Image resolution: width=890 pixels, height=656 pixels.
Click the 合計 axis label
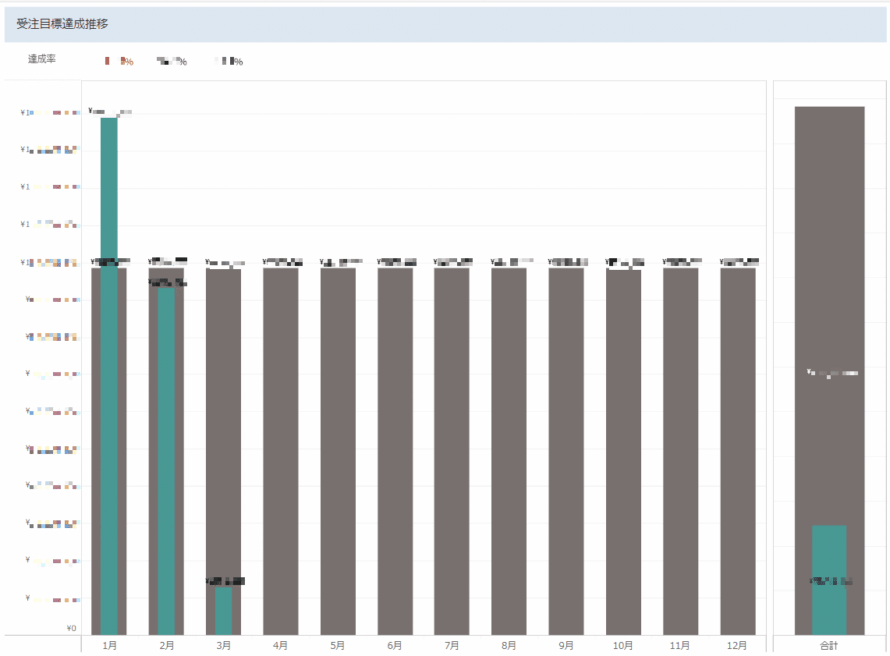pos(829,646)
